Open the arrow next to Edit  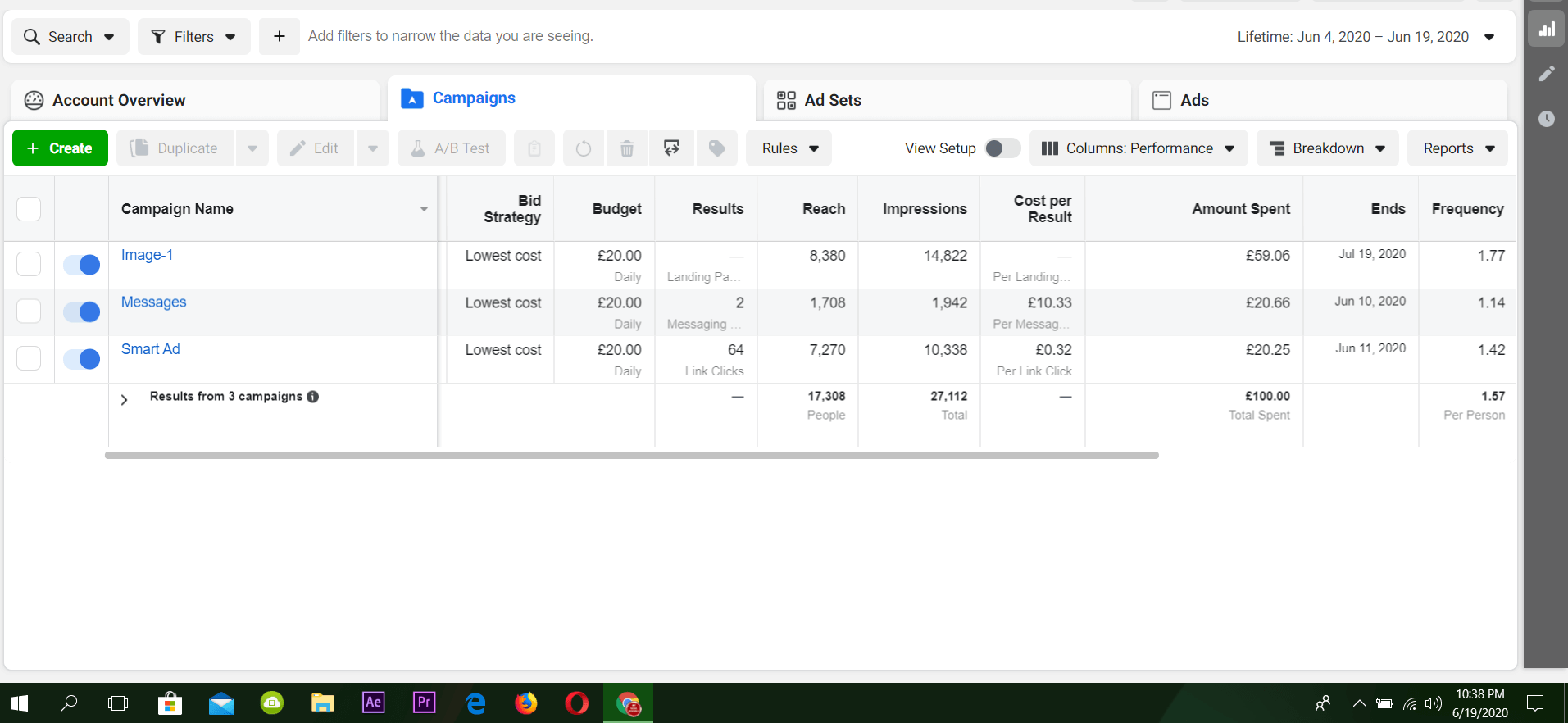pyautogui.click(x=373, y=148)
